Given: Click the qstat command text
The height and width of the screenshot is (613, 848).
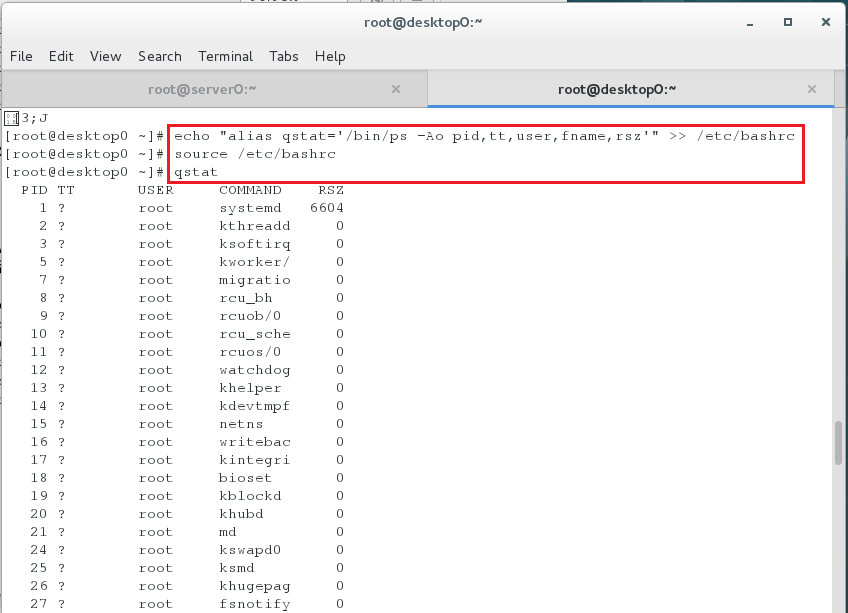Looking at the screenshot, I should (196, 172).
